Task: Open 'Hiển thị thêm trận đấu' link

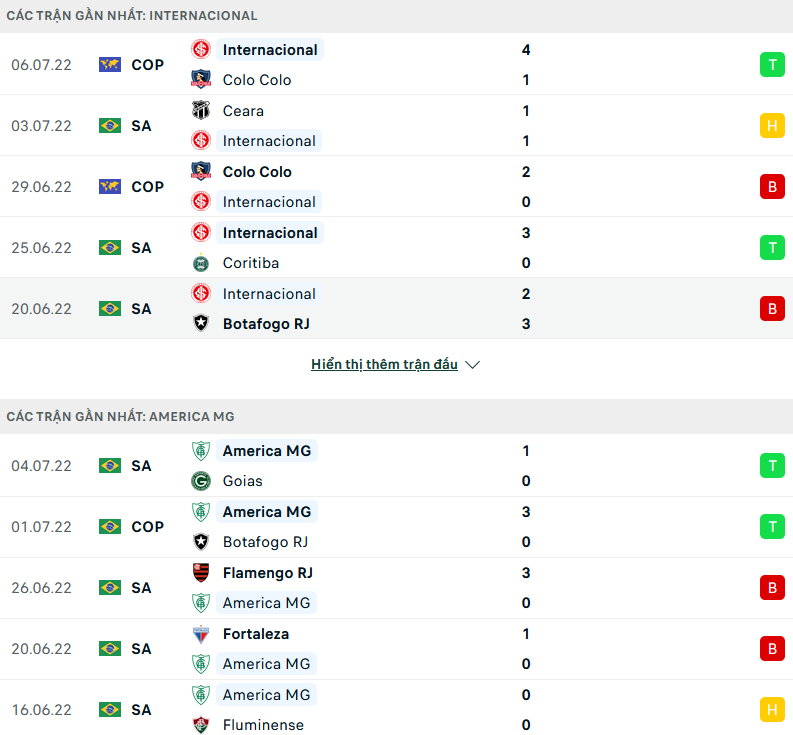Action: pos(384,365)
